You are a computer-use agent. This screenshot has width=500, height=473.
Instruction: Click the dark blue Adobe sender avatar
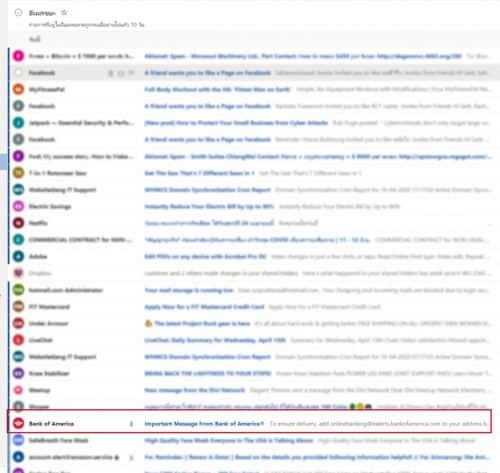(19, 256)
